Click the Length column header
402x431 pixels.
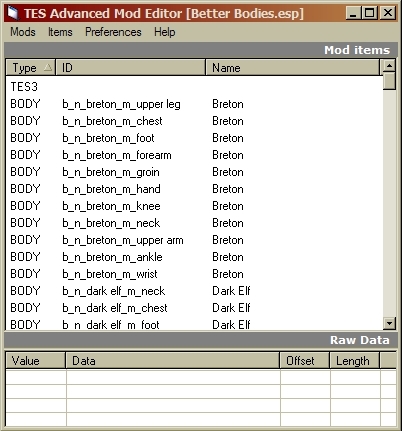[355, 361]
